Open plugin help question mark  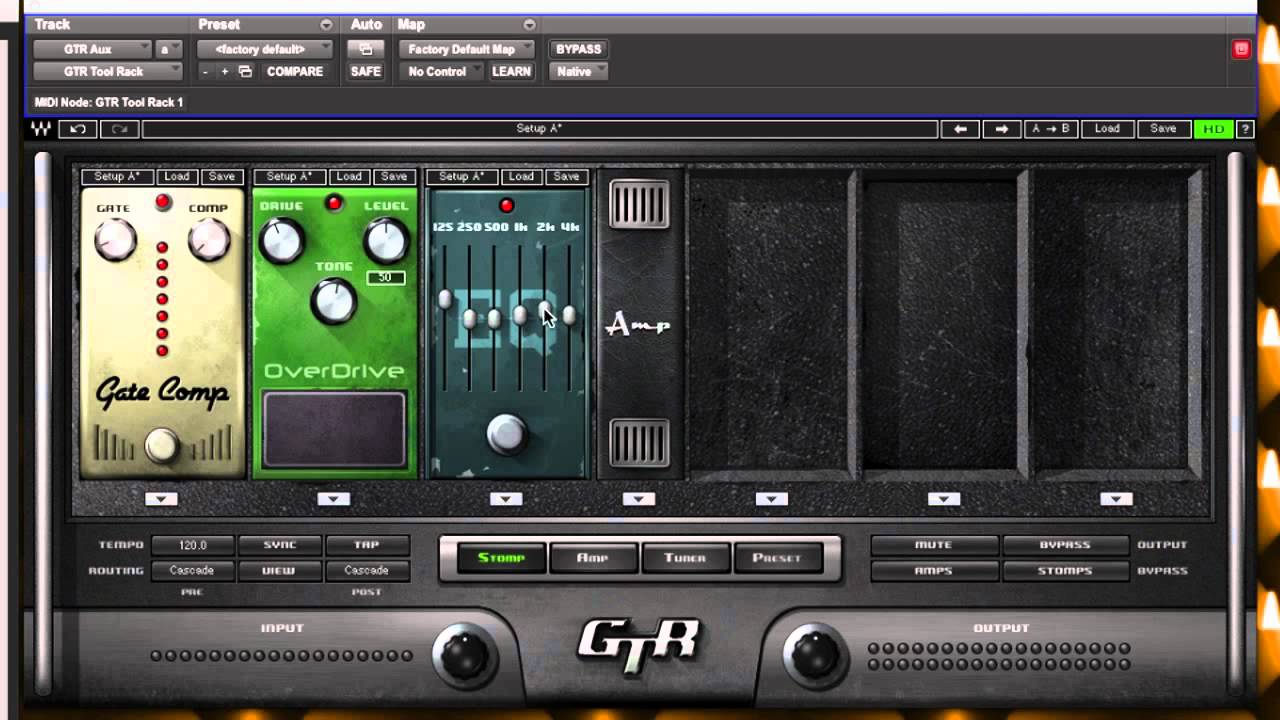(x=1245, y=129)
